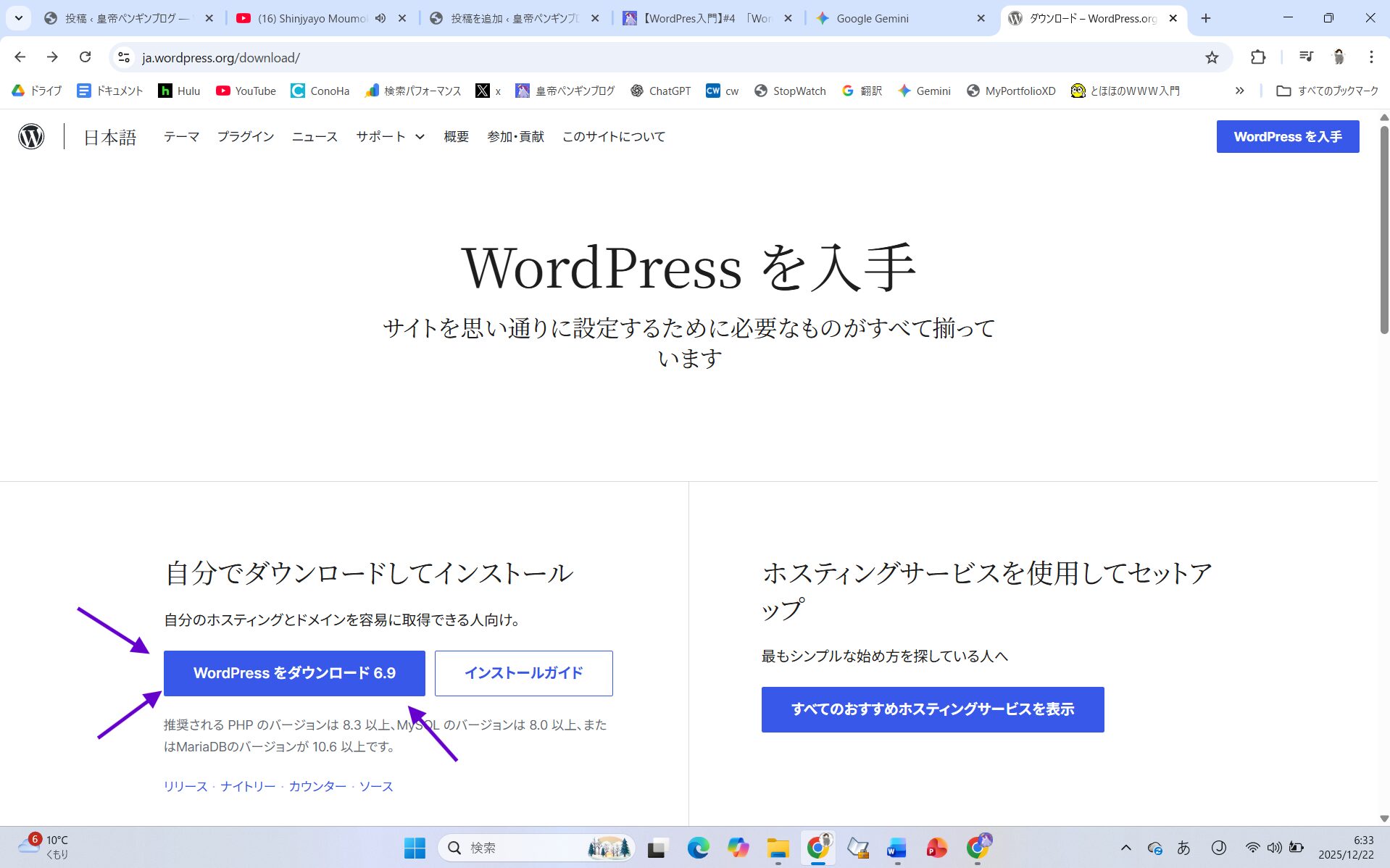The width and height of the screenshot is (1390, 868).
Task: Open the プラグイン menu item
Action: (246, 136)
